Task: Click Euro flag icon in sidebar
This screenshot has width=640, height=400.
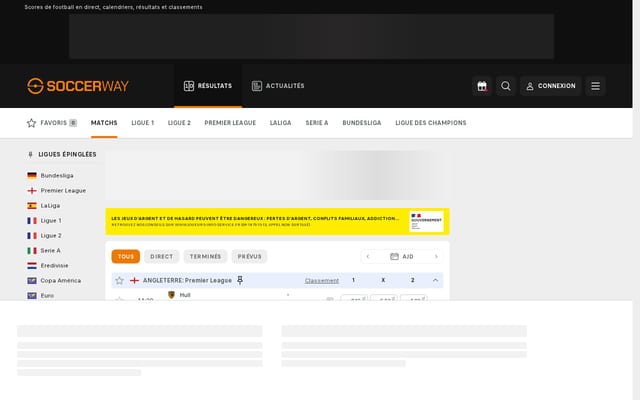Action: (x=32, y=296)
